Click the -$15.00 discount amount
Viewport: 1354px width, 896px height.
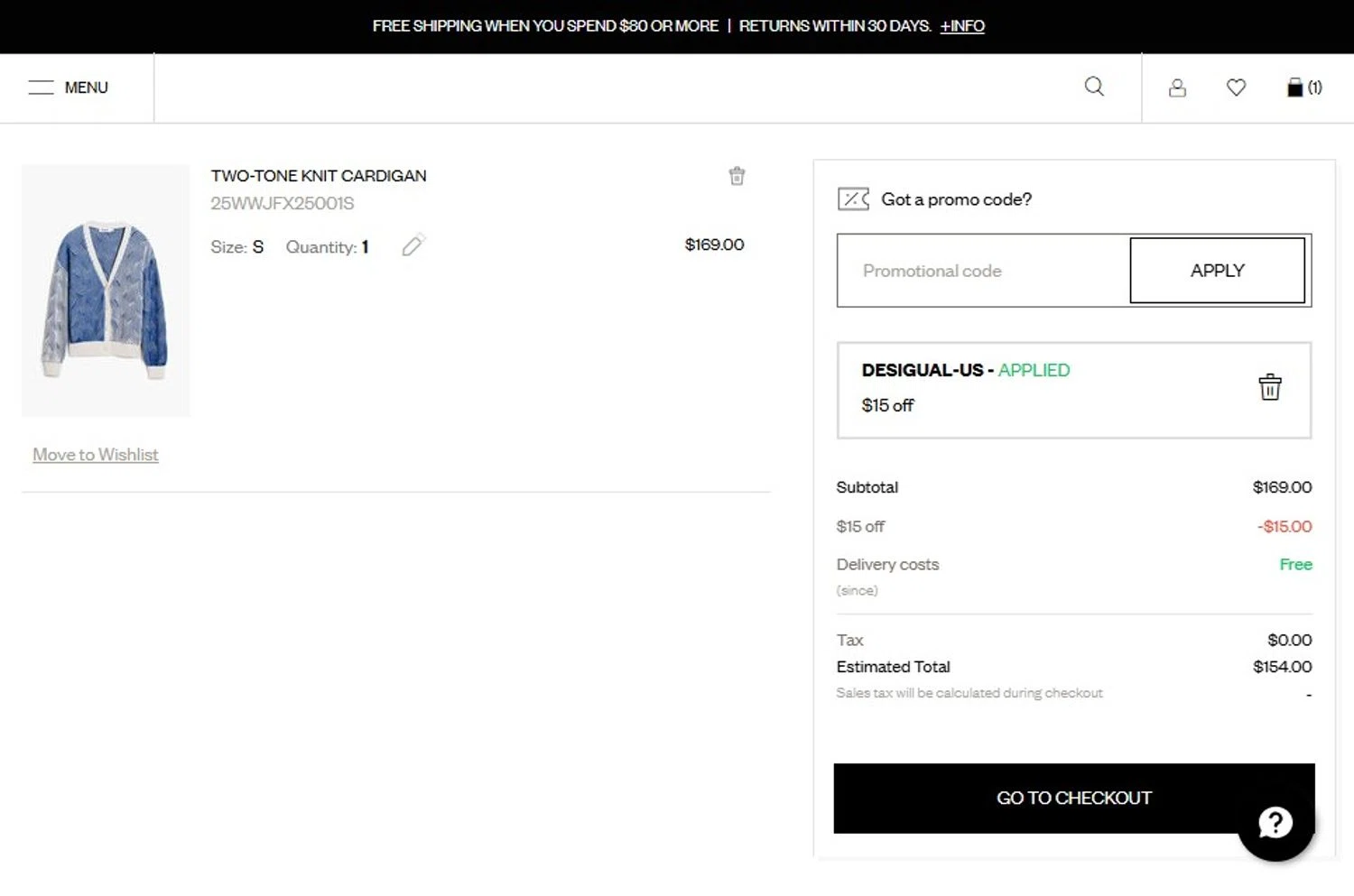click(1284, 526)
